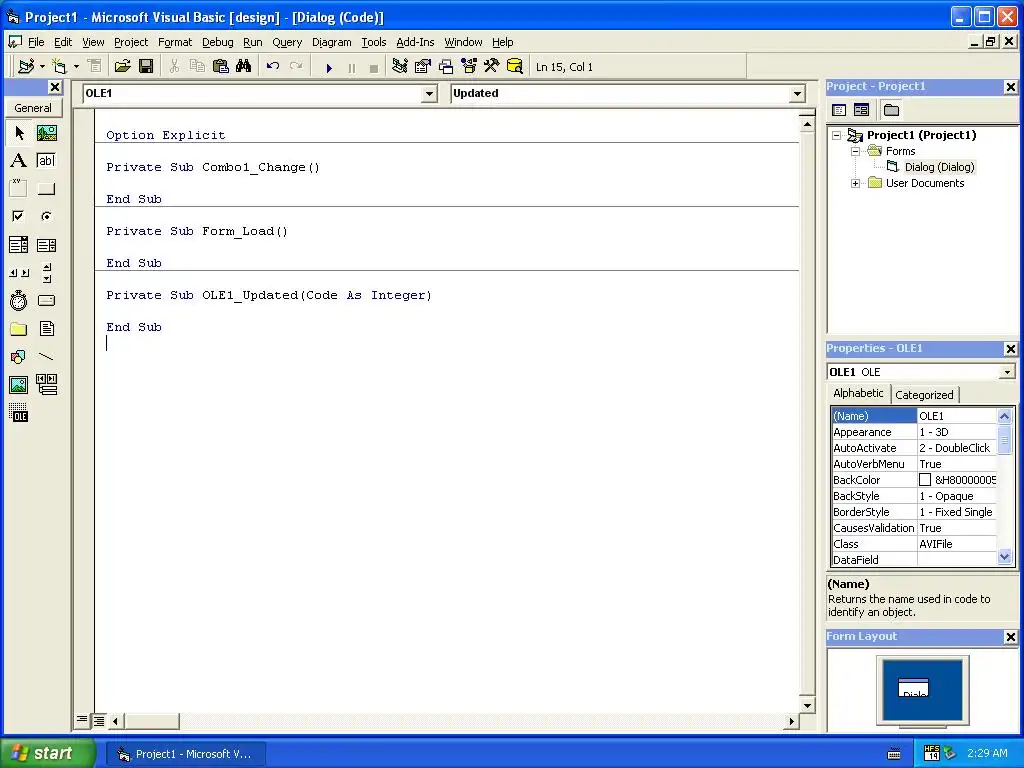Save the project with the floppy disk icon
The height and width of the screenshot is (768, 1024).
[146, 67]
